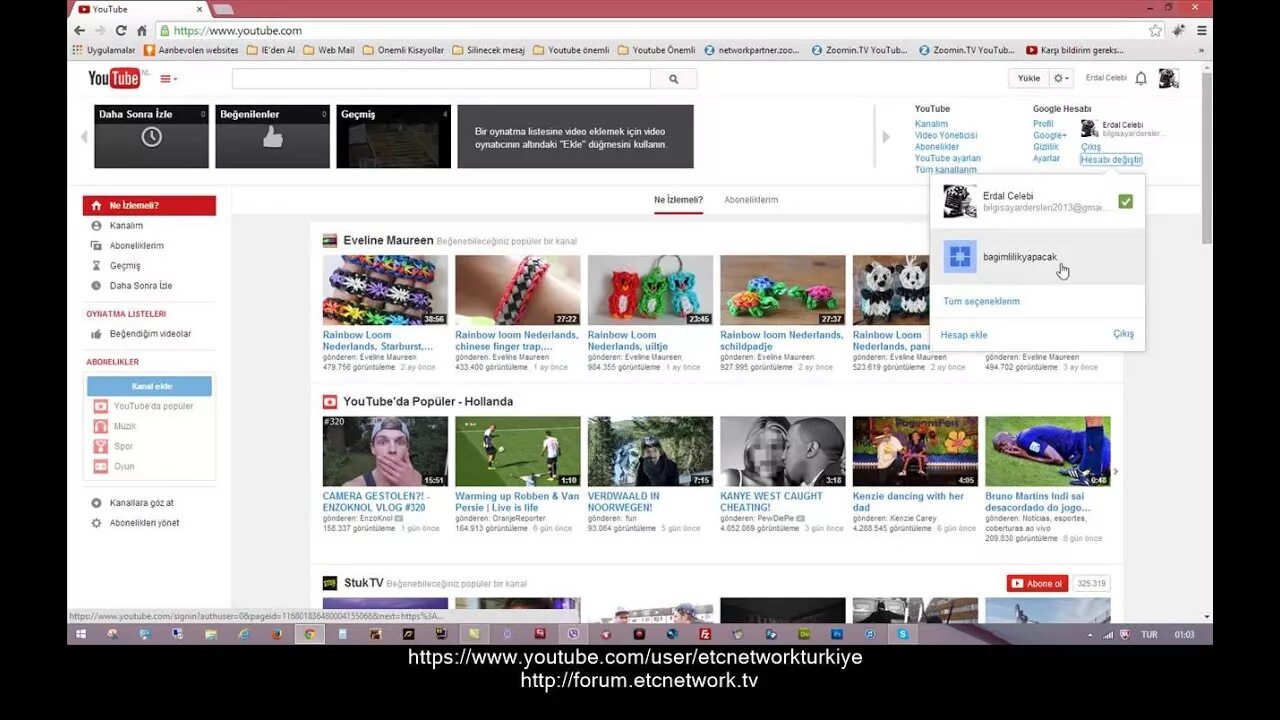Open the Beğenilenler liked videos tile

coord(272,136)
